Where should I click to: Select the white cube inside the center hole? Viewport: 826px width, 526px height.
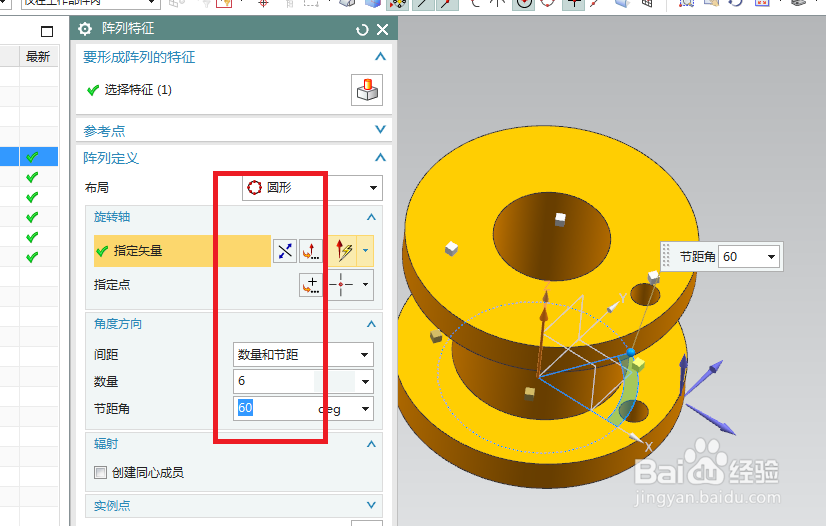pyautogui.click(x=560, y=219)
